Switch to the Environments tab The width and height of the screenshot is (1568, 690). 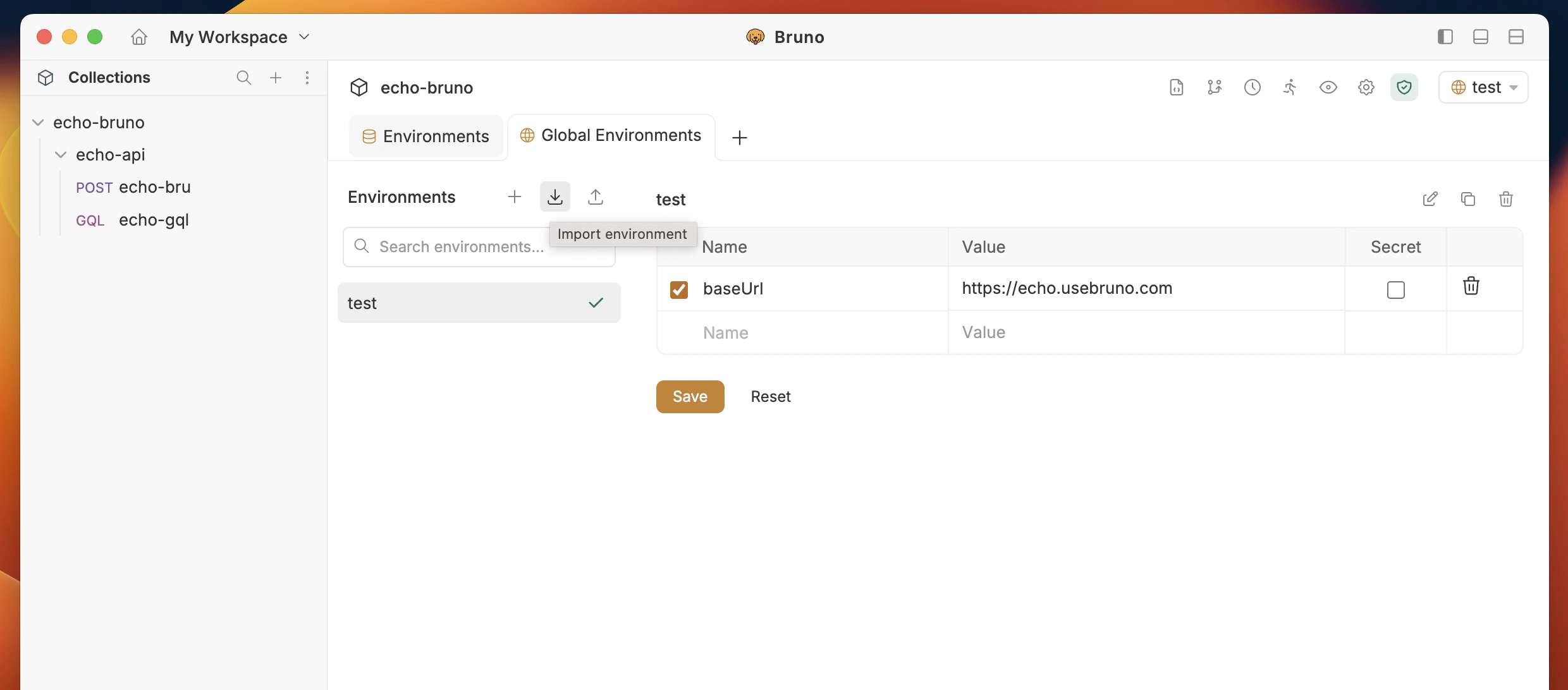tap(426, 136)
